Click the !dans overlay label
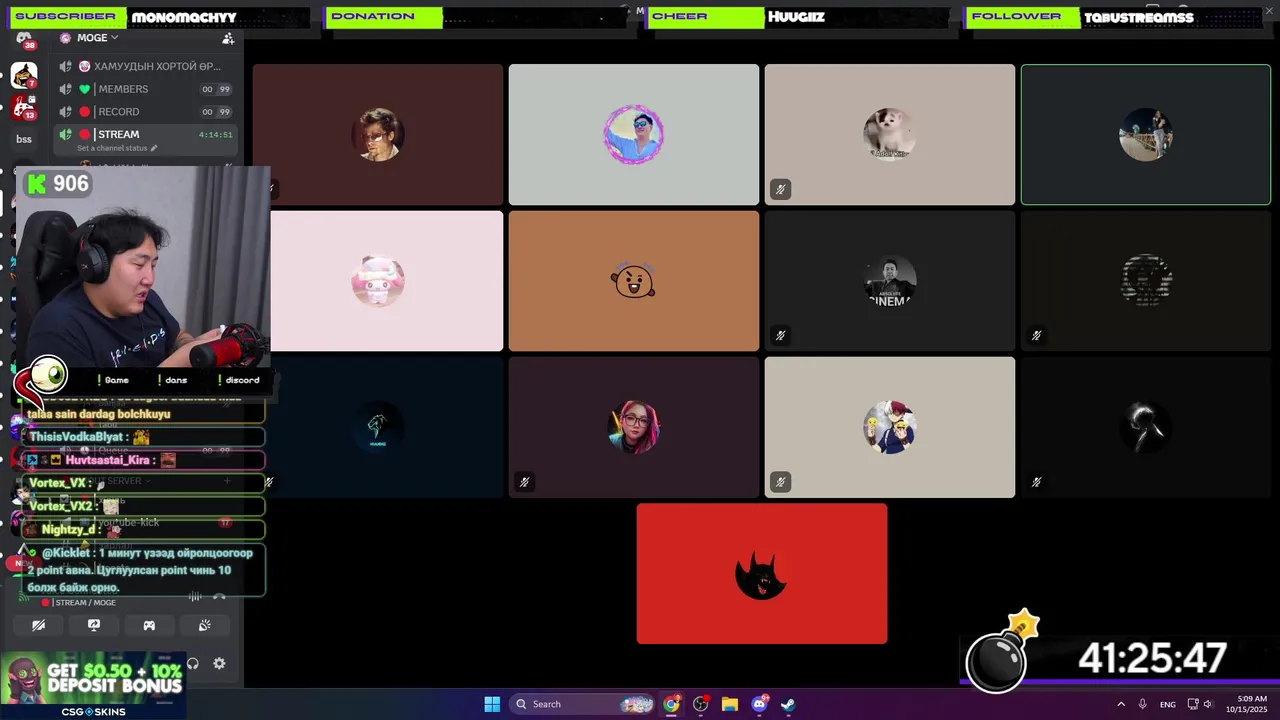 click(x=174, y=380)
